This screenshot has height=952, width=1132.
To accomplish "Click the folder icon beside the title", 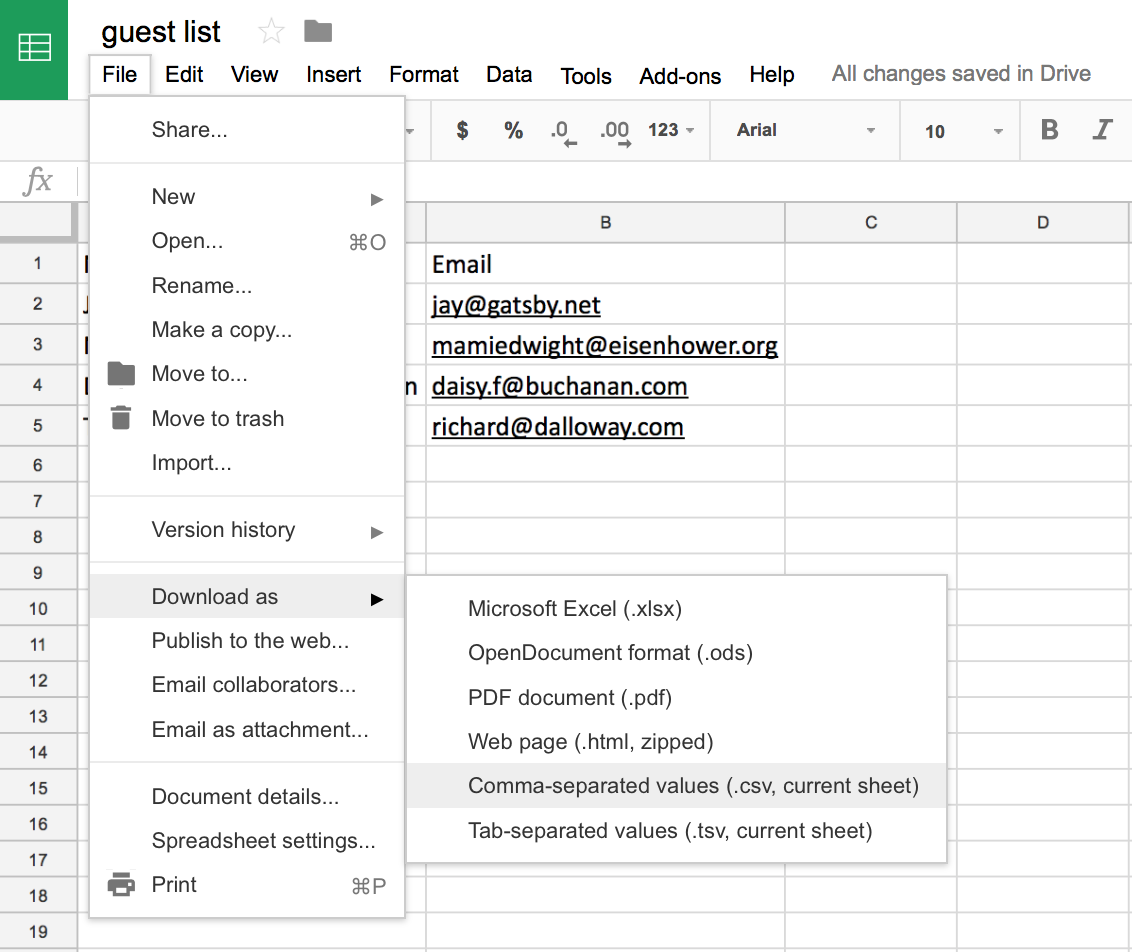I will click(x=318, y=32).
